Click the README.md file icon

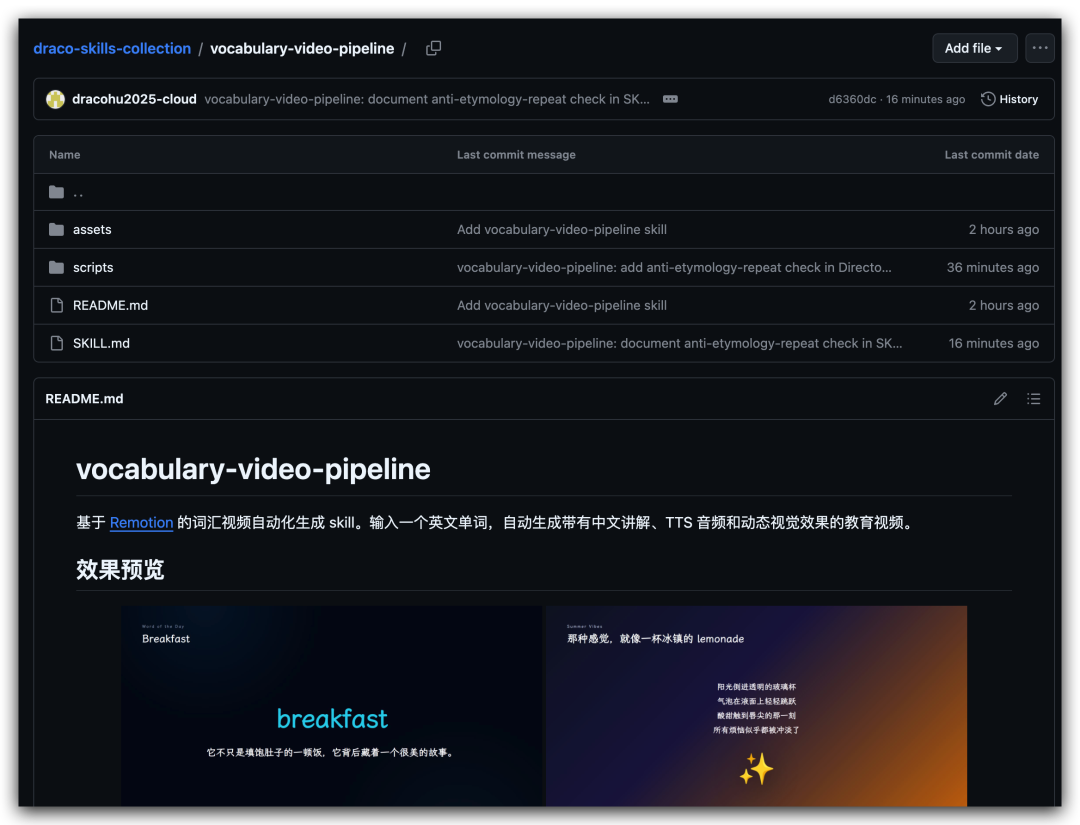pyautogui.click(x=57, y=306)
